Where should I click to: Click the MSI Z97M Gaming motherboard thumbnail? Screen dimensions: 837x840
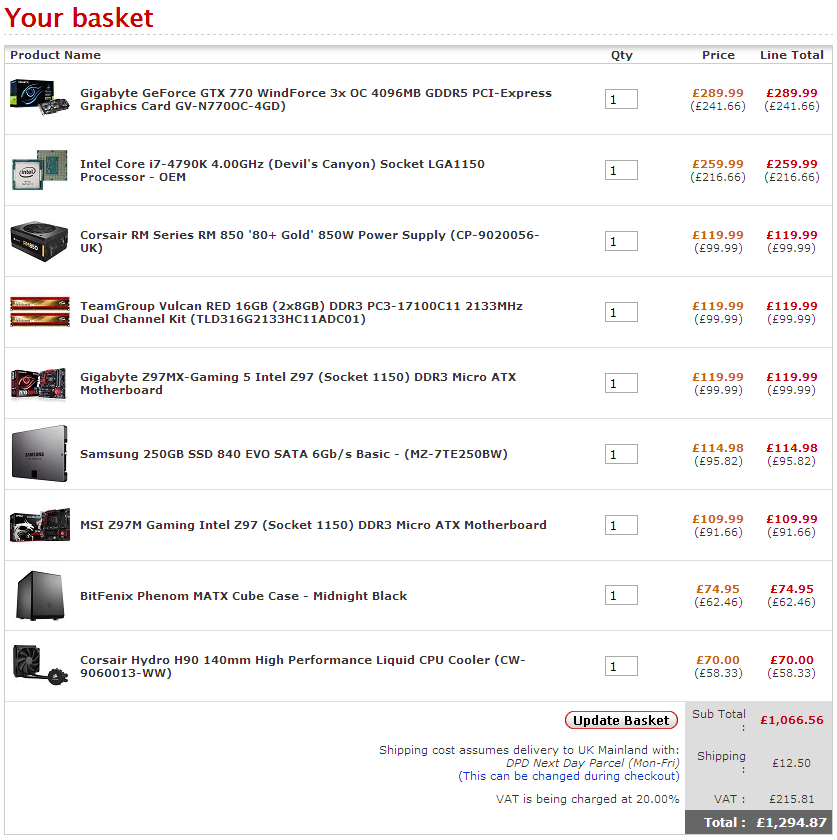point(40,525)
